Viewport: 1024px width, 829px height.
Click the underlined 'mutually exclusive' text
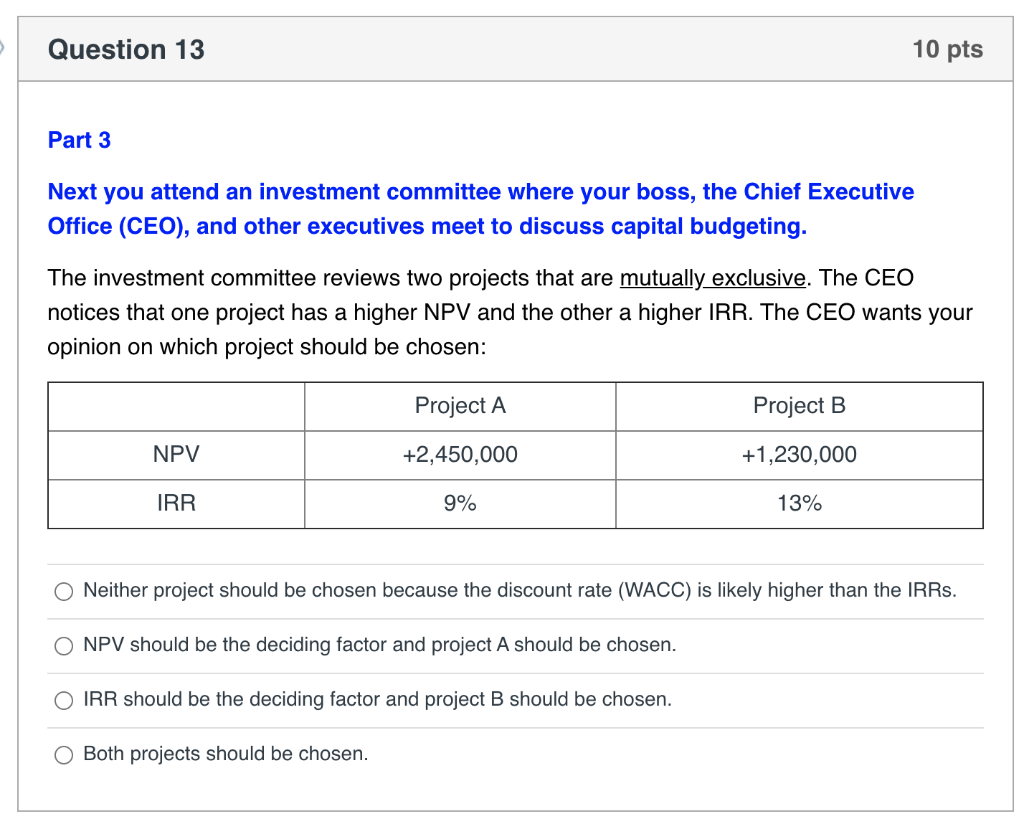click(712, 278)
